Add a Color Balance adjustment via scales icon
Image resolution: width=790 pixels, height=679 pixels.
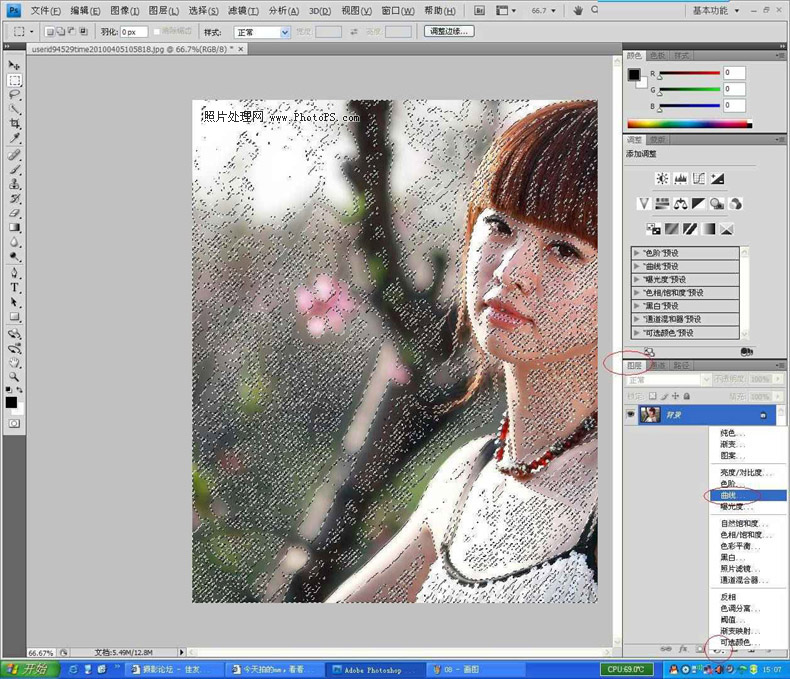pos(681,203)
